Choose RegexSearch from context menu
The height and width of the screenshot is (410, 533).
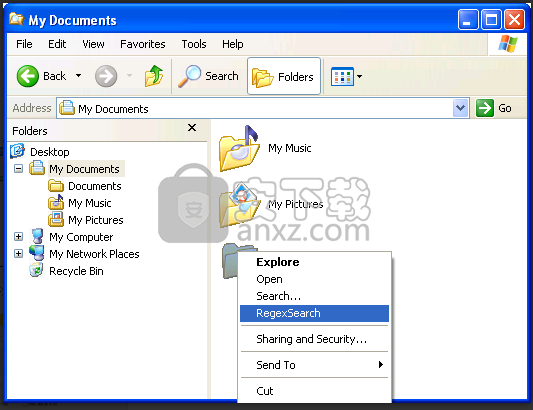pyautogui.click(x=314, y=313)
